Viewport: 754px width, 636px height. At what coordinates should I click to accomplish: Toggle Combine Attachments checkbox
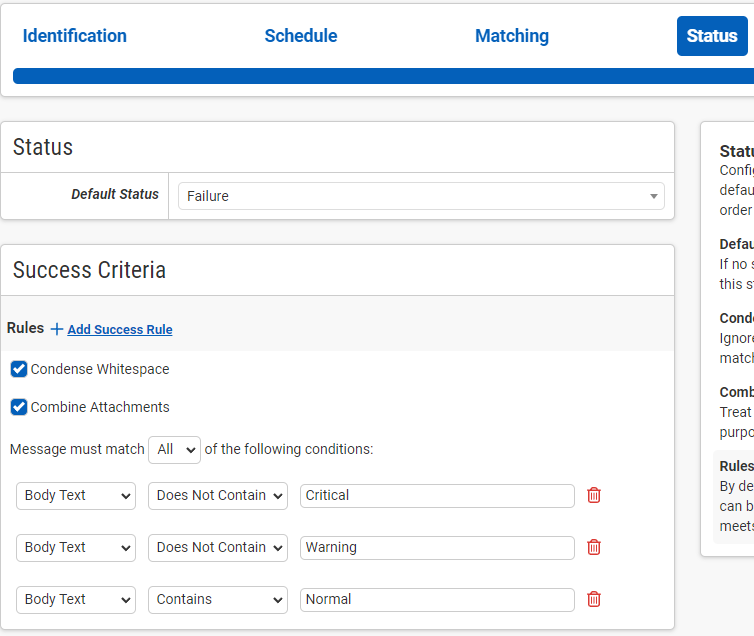pos(19,407)
